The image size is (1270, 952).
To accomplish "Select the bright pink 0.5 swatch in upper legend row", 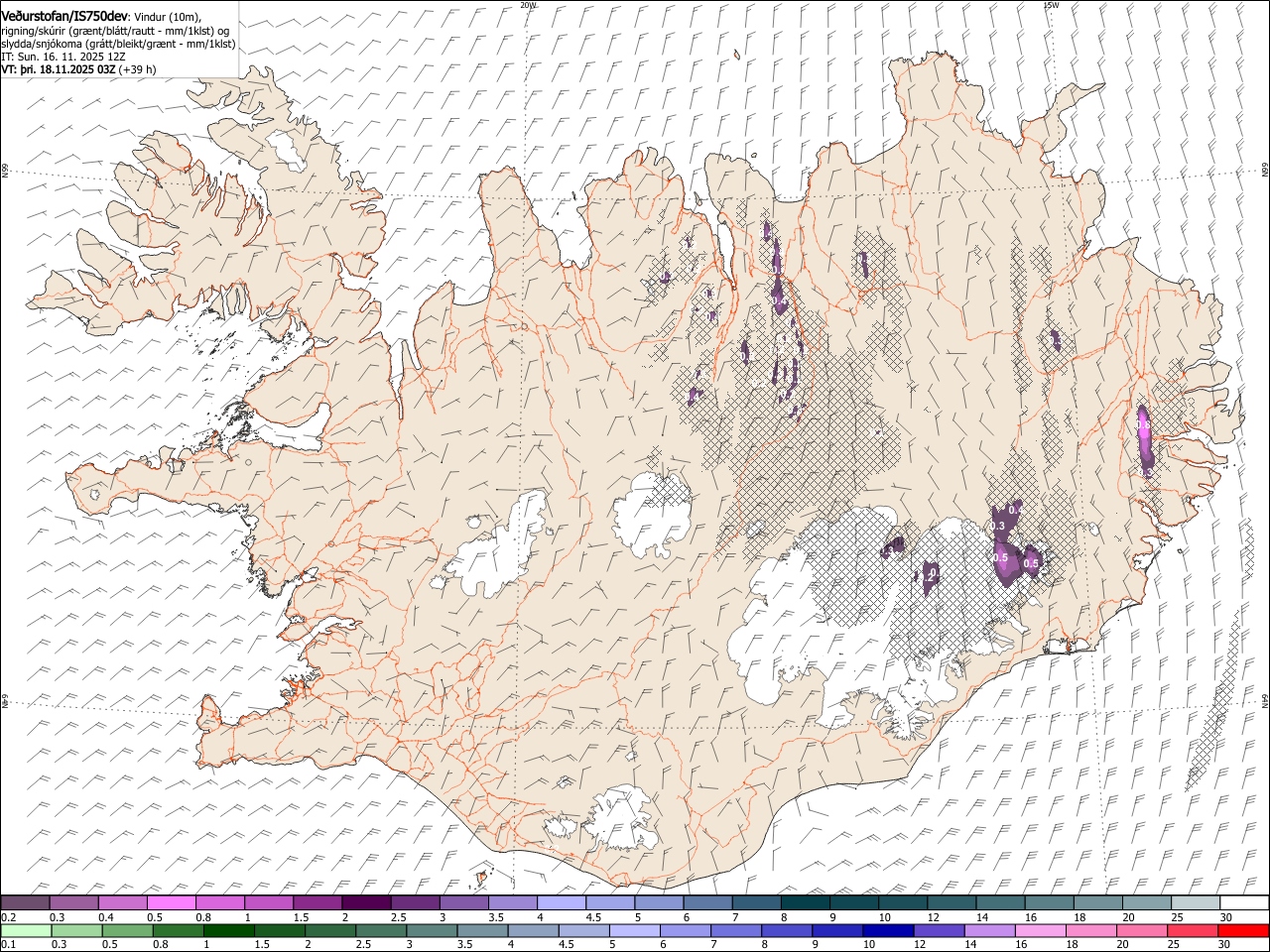I will pos(171,903).
